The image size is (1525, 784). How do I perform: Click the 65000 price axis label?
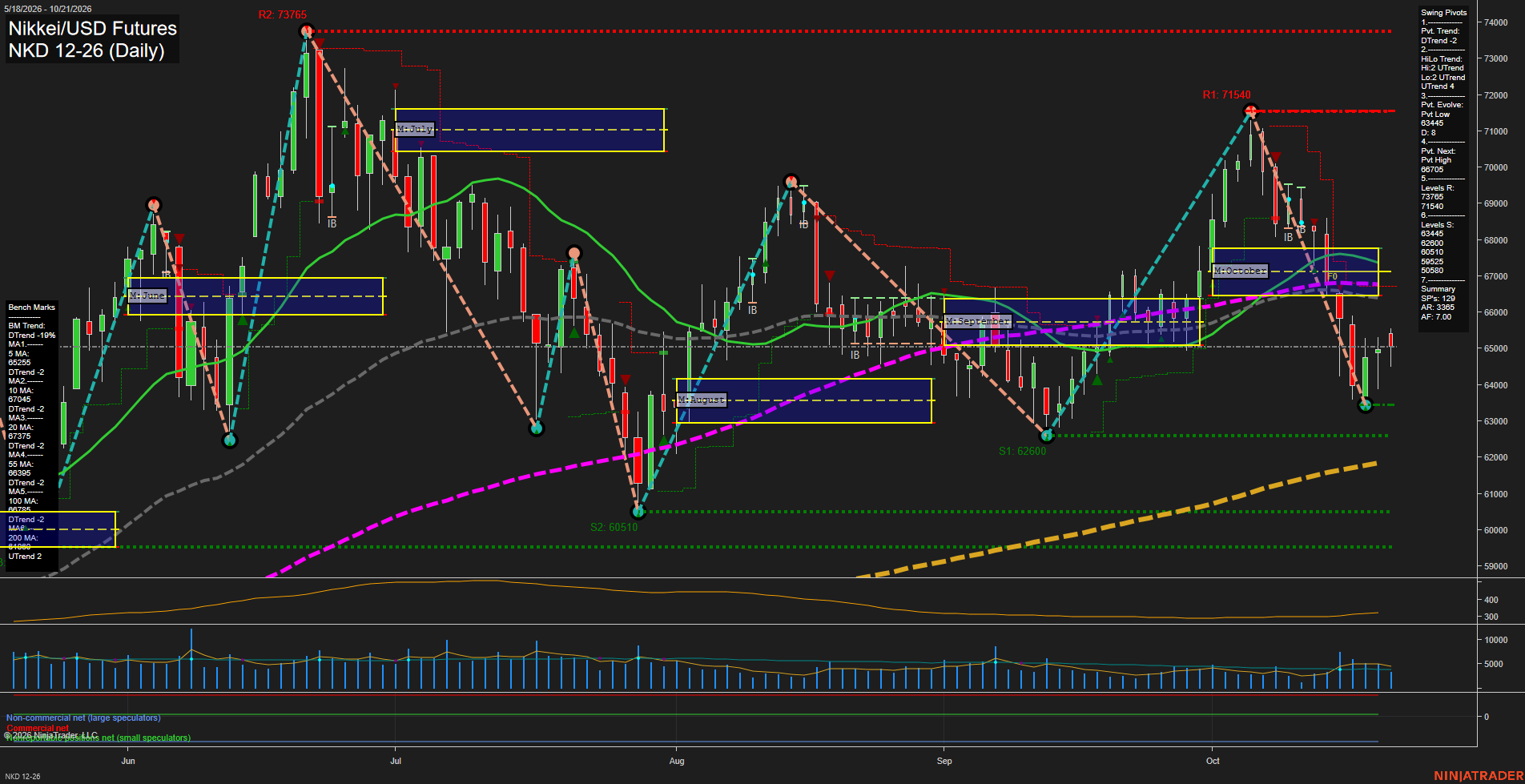(x=1496, y=348)
